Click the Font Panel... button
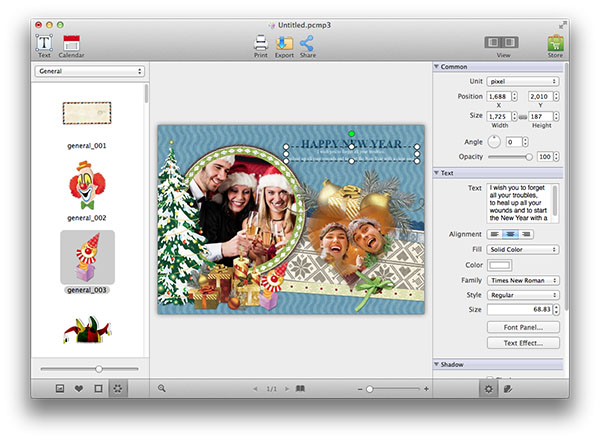The height and width of the screenshot is (441, 600). [x=522, y=327]
